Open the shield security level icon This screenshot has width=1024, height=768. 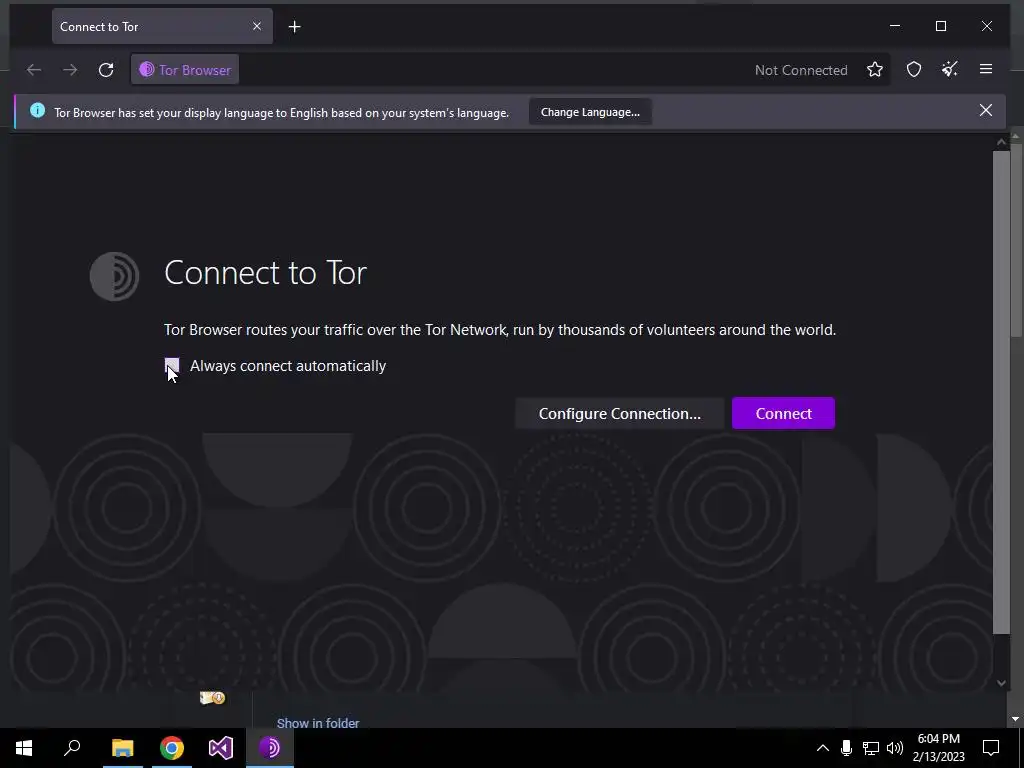(914, 70)
